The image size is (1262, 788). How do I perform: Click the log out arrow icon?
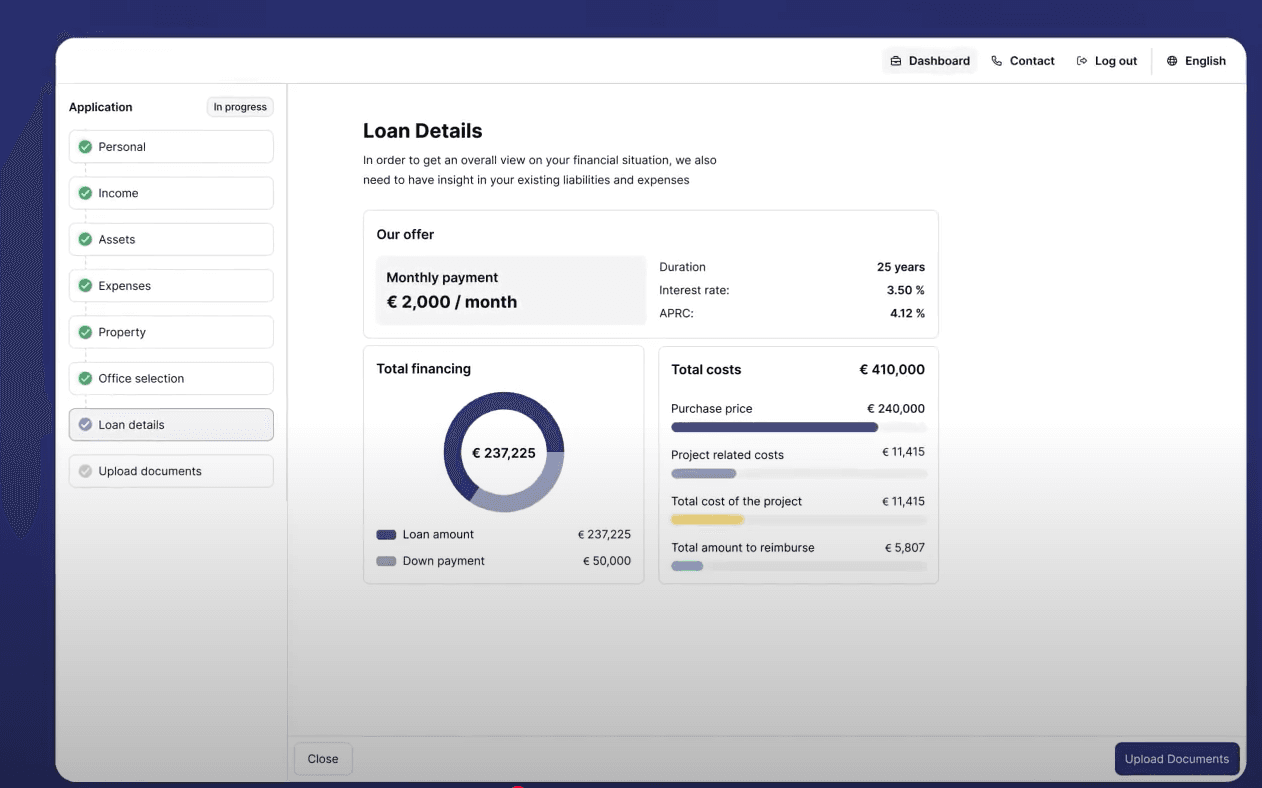pyautogui.click(x=1081, y=61)
